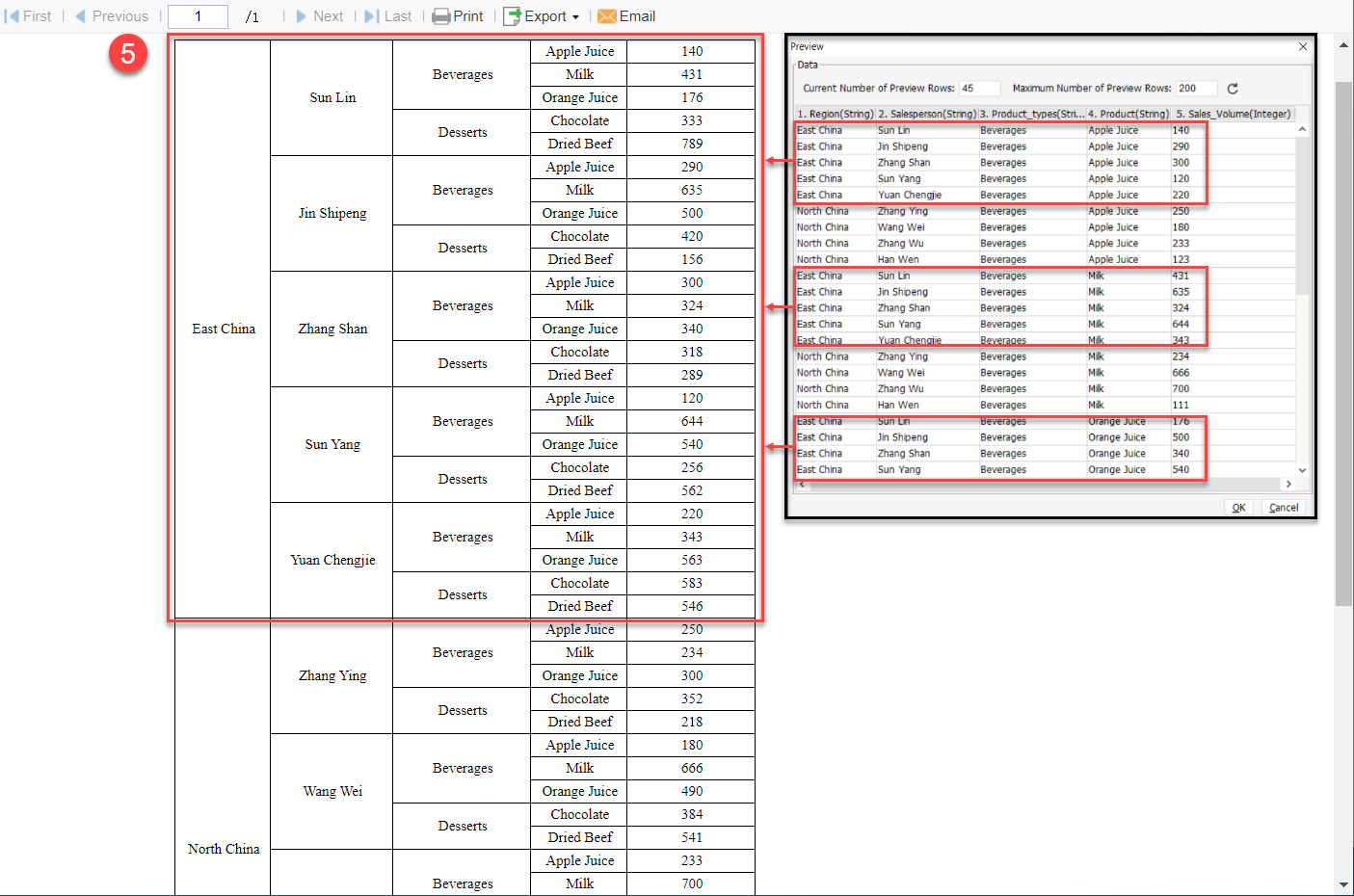
Task: Click the printer icon
Action: click(440, 16)
